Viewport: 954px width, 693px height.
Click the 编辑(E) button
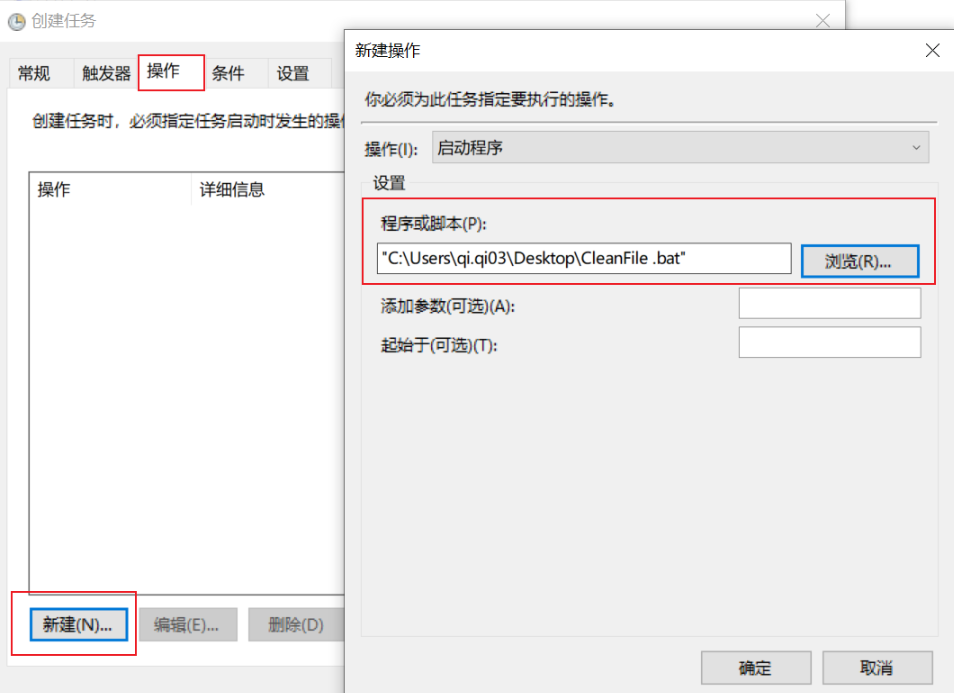pyautogui.click(x=188, y=624)
